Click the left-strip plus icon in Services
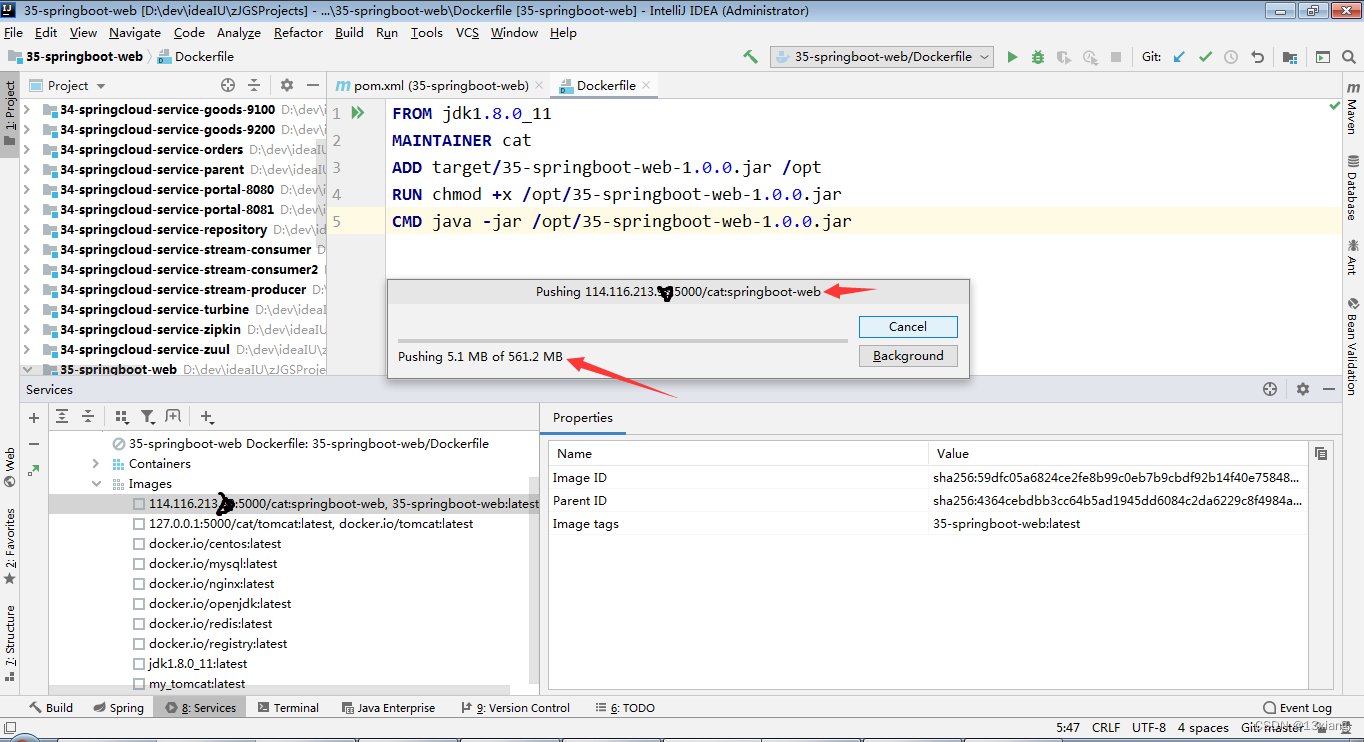Image resolution: width=1364 pixels, height=742 pixels. [x=34, y=418]
